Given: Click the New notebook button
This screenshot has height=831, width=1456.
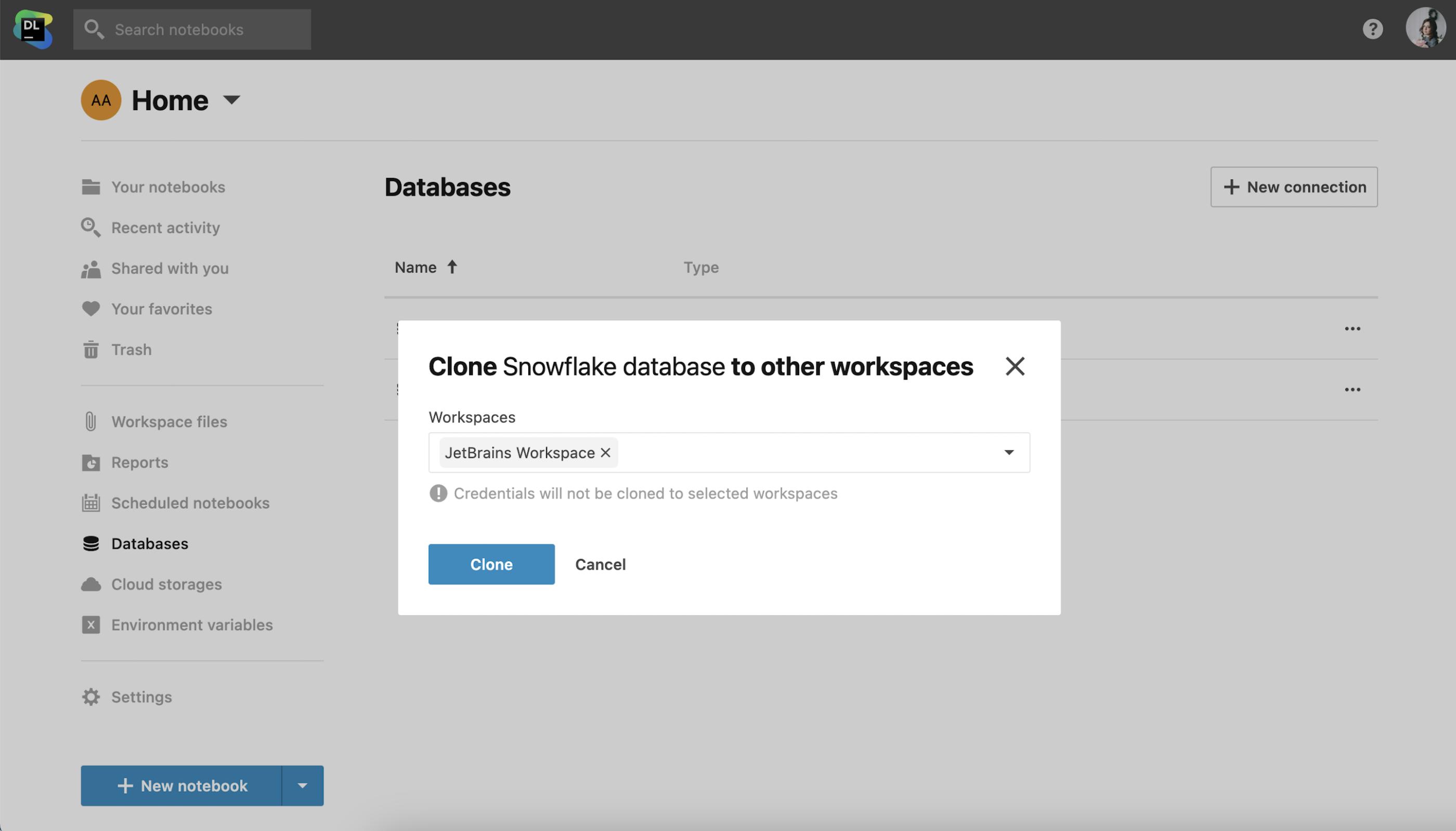Looking at the screenshot, I should click(181, 786).
